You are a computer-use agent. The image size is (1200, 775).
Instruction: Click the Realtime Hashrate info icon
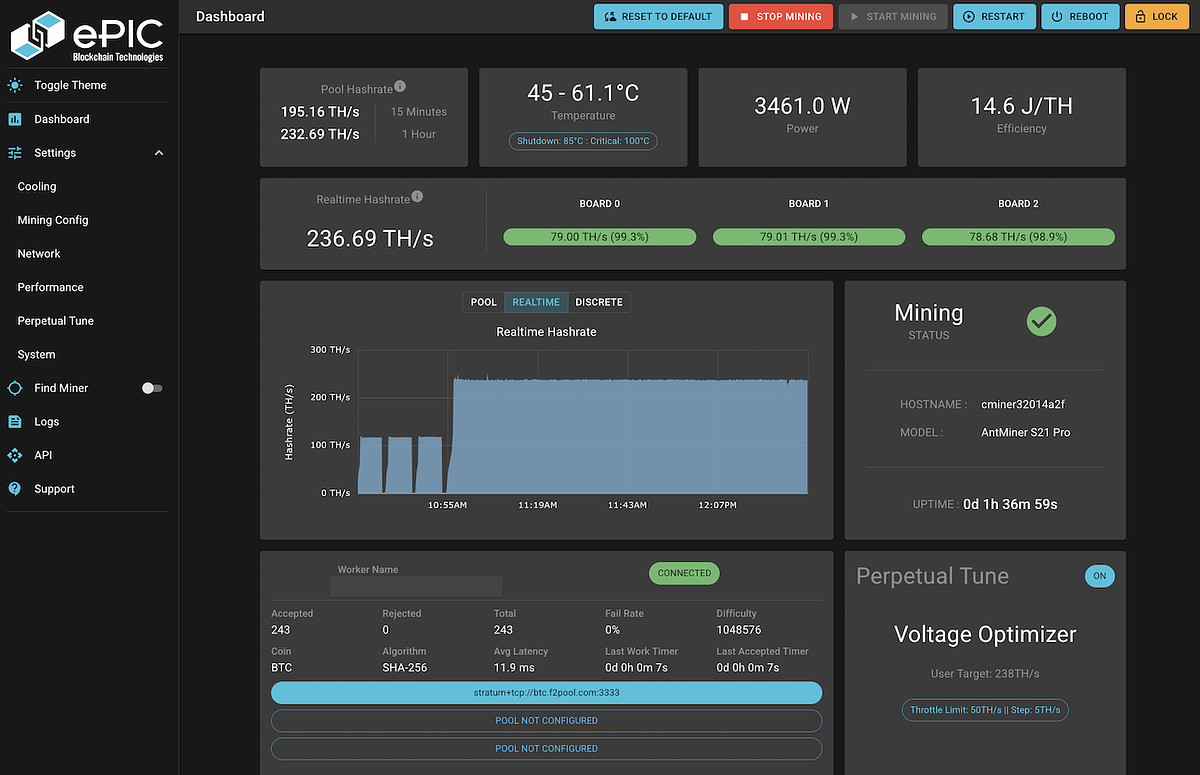coord(416,196)
